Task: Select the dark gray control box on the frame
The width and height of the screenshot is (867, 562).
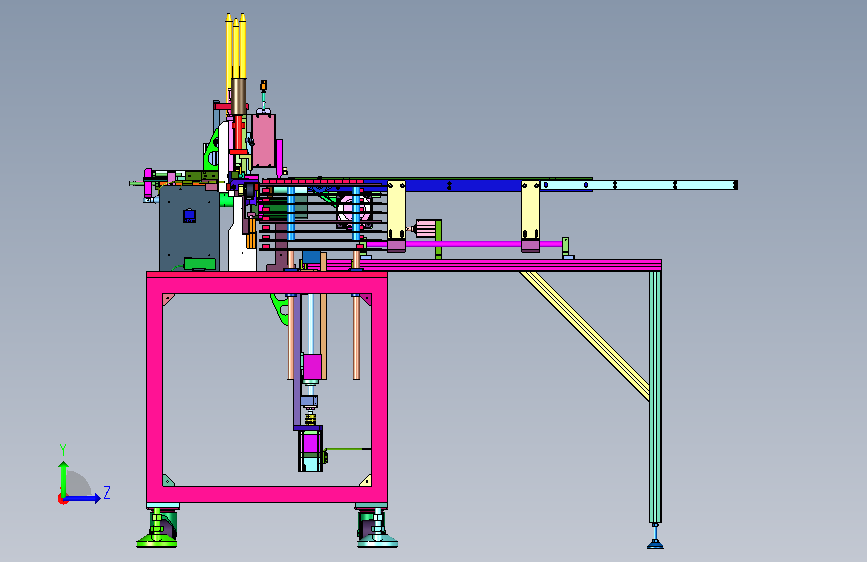Action: coord(189,228)
